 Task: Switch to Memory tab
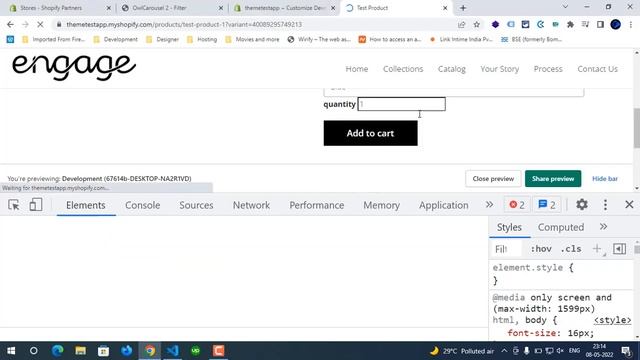click(x=381, y=205)
